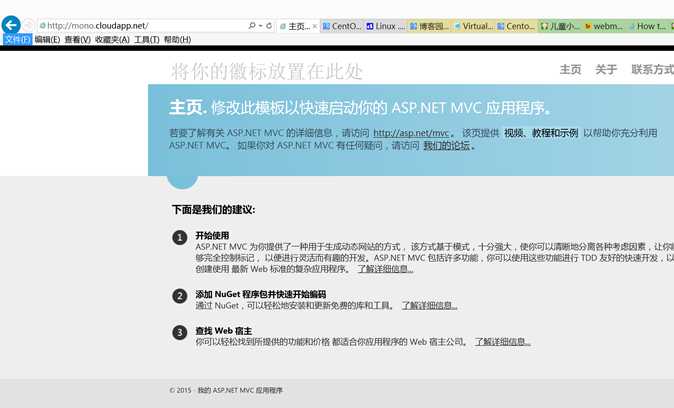Viewport: 674px width, 408px height.
Task: Open the address bar dropdown arrow
Action: 260,26
